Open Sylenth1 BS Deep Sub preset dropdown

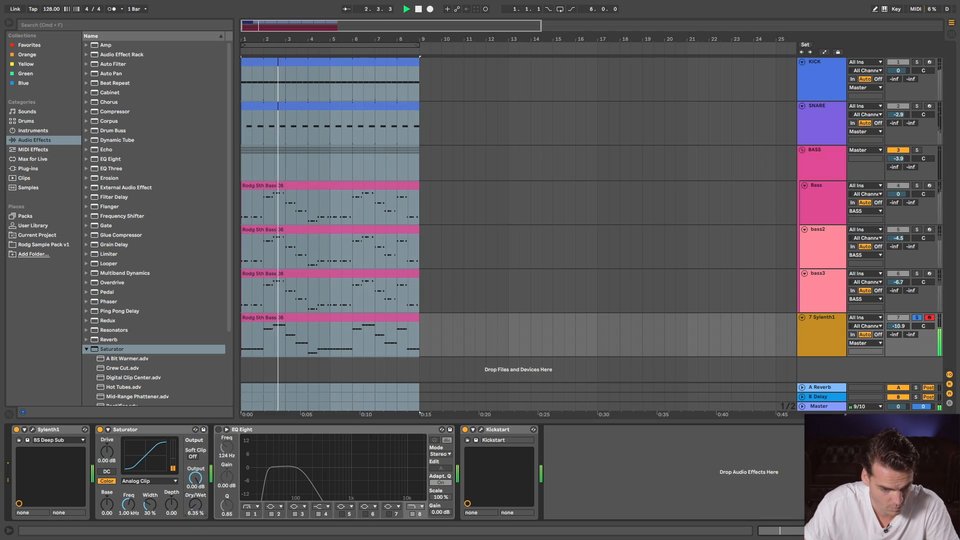click(59, 440)
